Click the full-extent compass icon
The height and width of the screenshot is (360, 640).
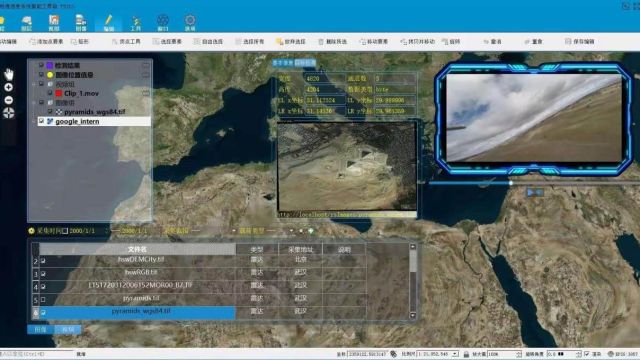(x=8, y=113)
